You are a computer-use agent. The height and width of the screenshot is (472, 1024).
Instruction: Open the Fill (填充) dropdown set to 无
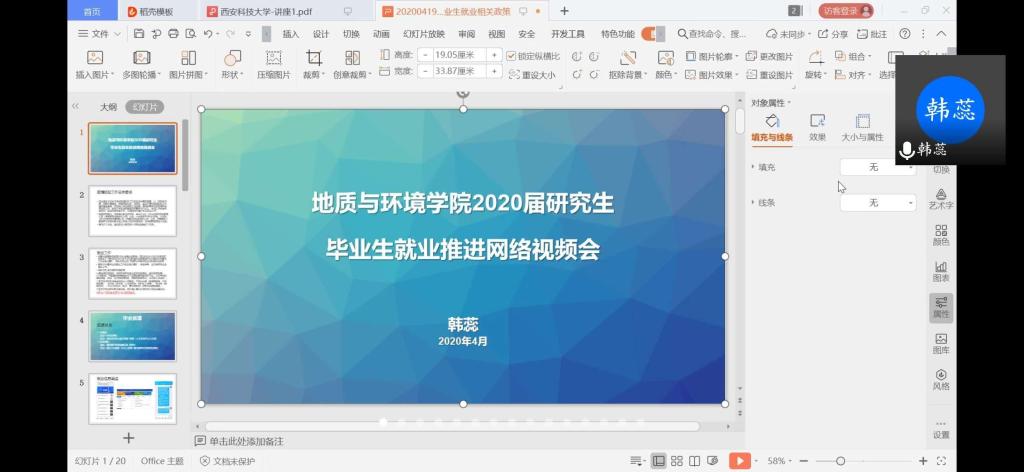[x=877, y=167]
